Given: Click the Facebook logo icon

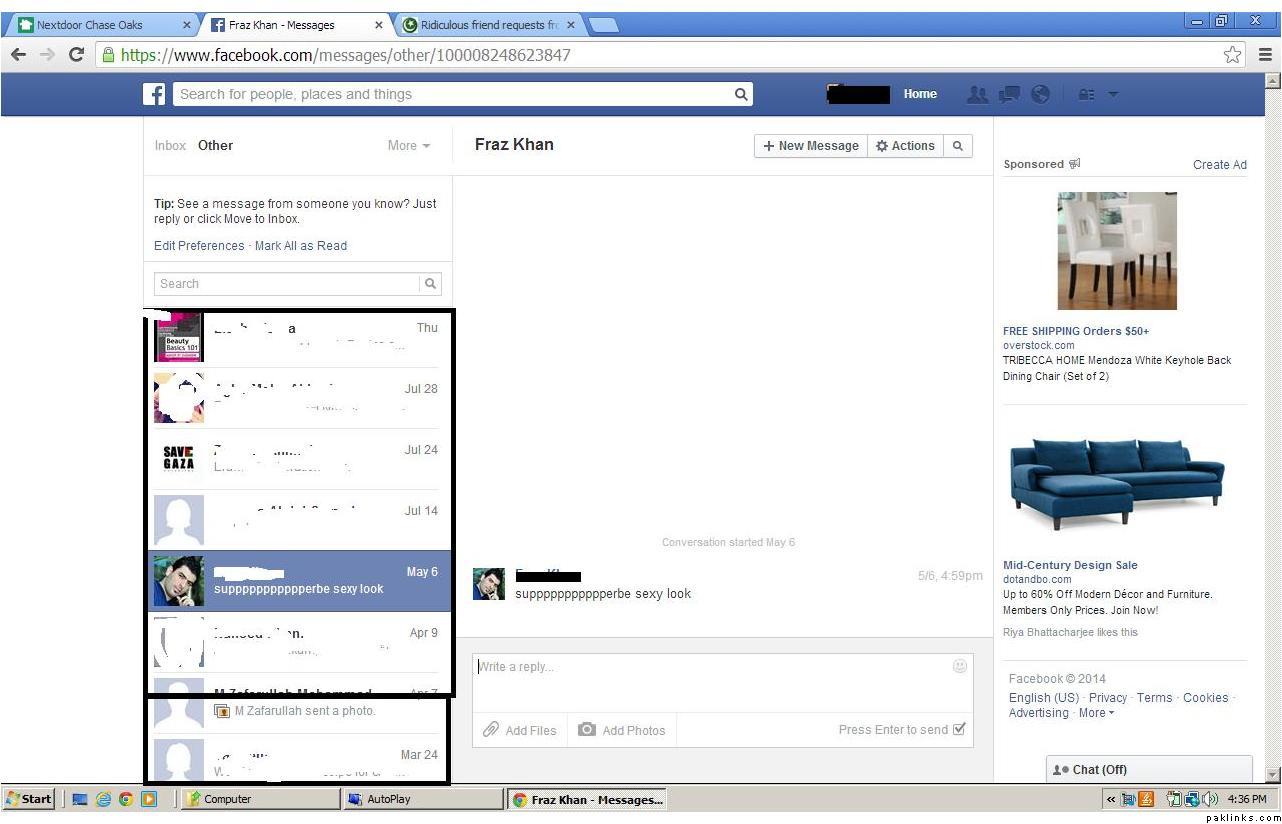Looking at the screenshot, I should coord(154,94).
